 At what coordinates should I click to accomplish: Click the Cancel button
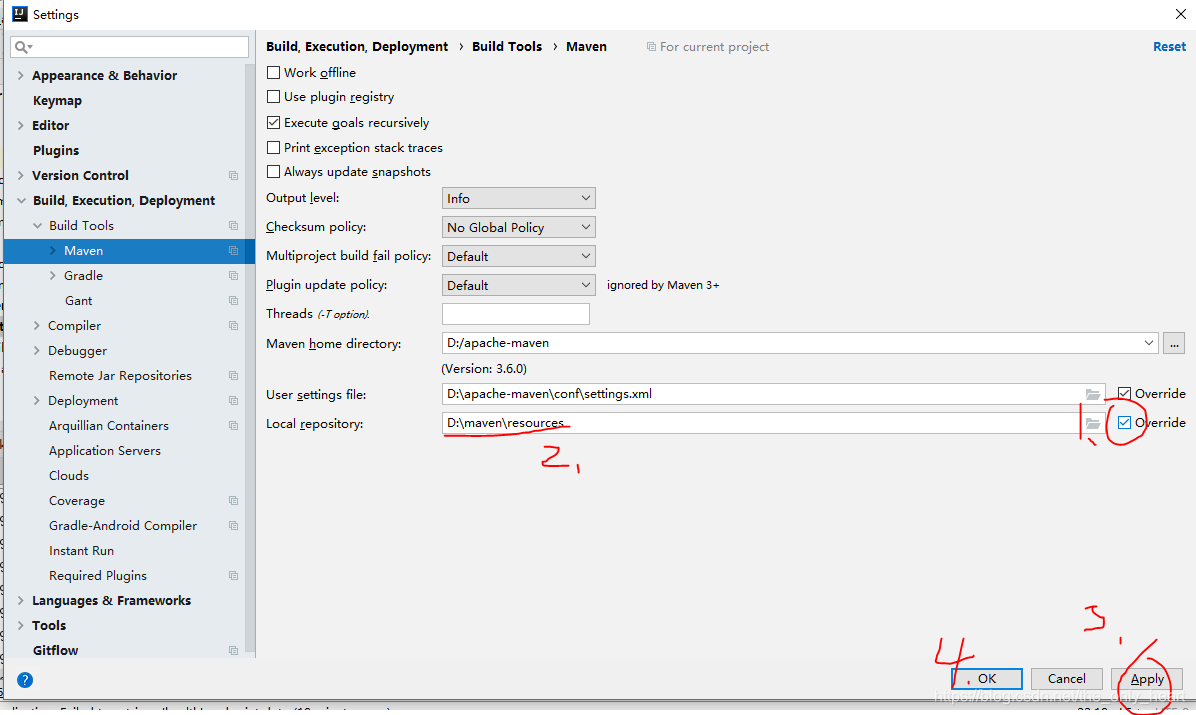[1066, 678]
